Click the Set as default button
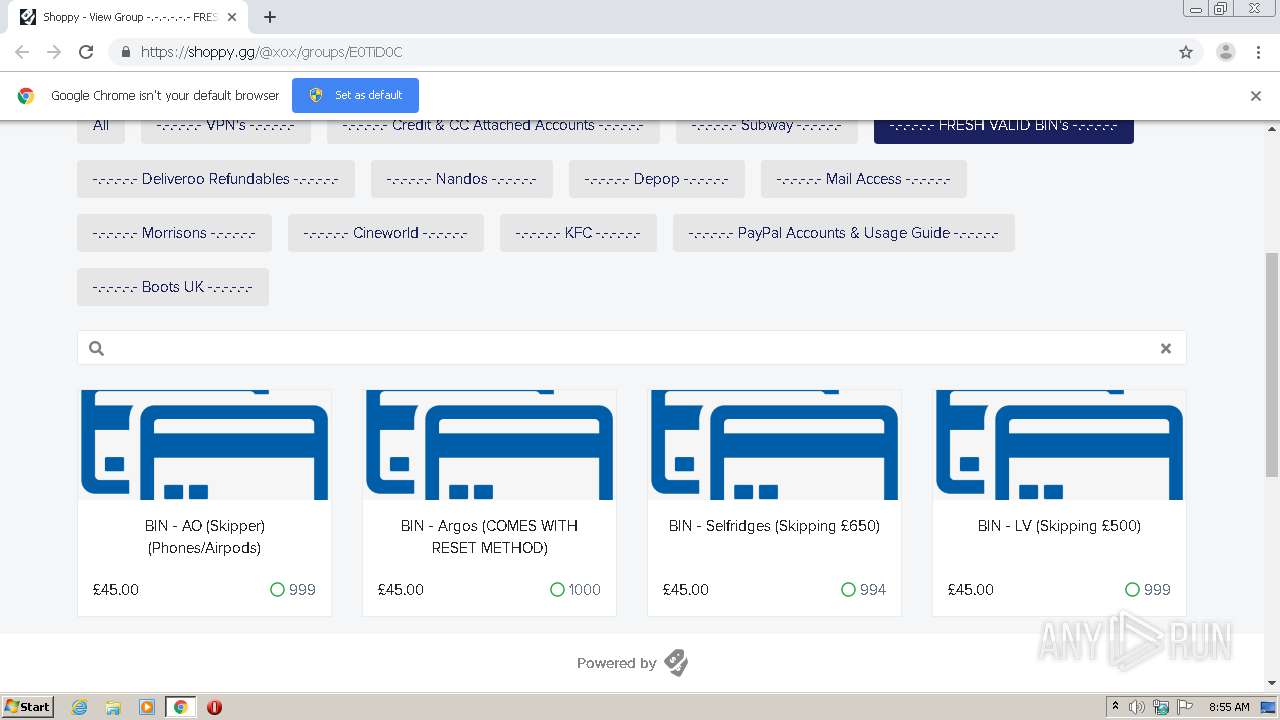This screenshot has height=720, width=1280. click(x=355, y=95)
